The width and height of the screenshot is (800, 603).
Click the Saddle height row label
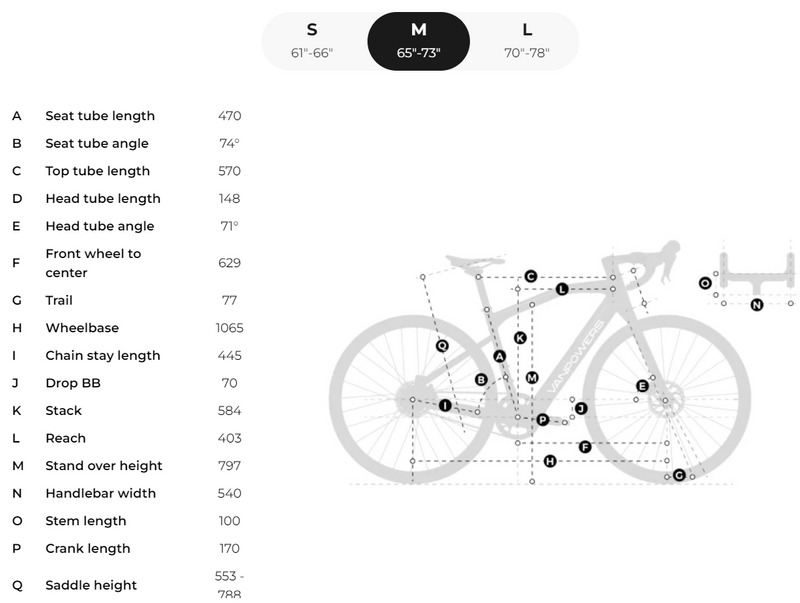coord(91,585)
